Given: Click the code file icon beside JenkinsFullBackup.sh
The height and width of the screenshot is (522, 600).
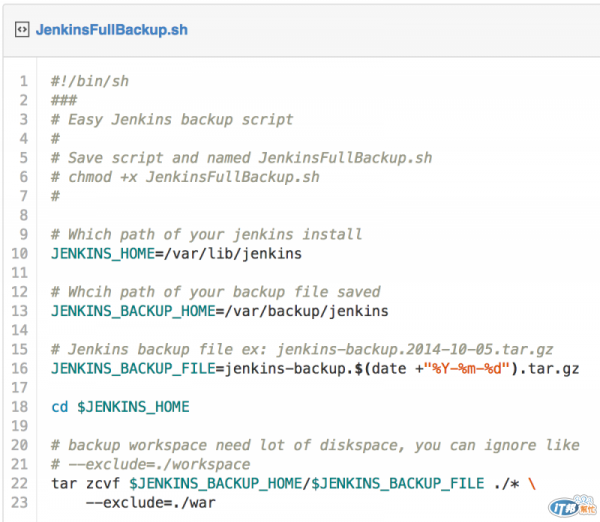Looking at the screenshot, I should tap(22, 29).
